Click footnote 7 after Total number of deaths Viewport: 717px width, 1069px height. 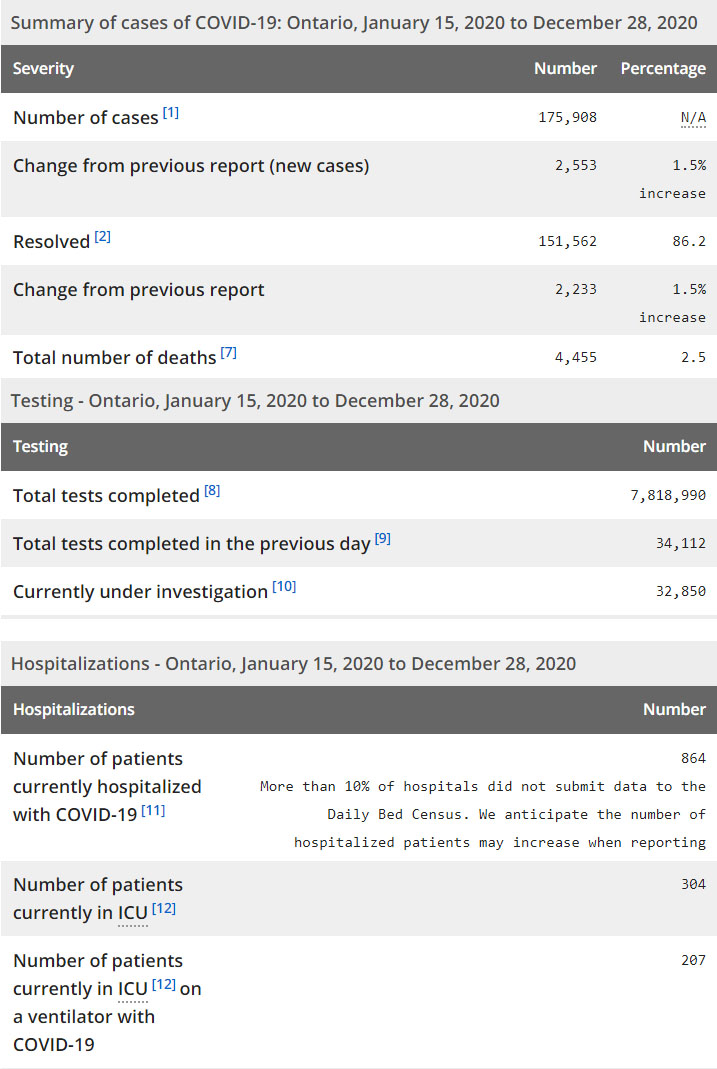coord(229,353)
